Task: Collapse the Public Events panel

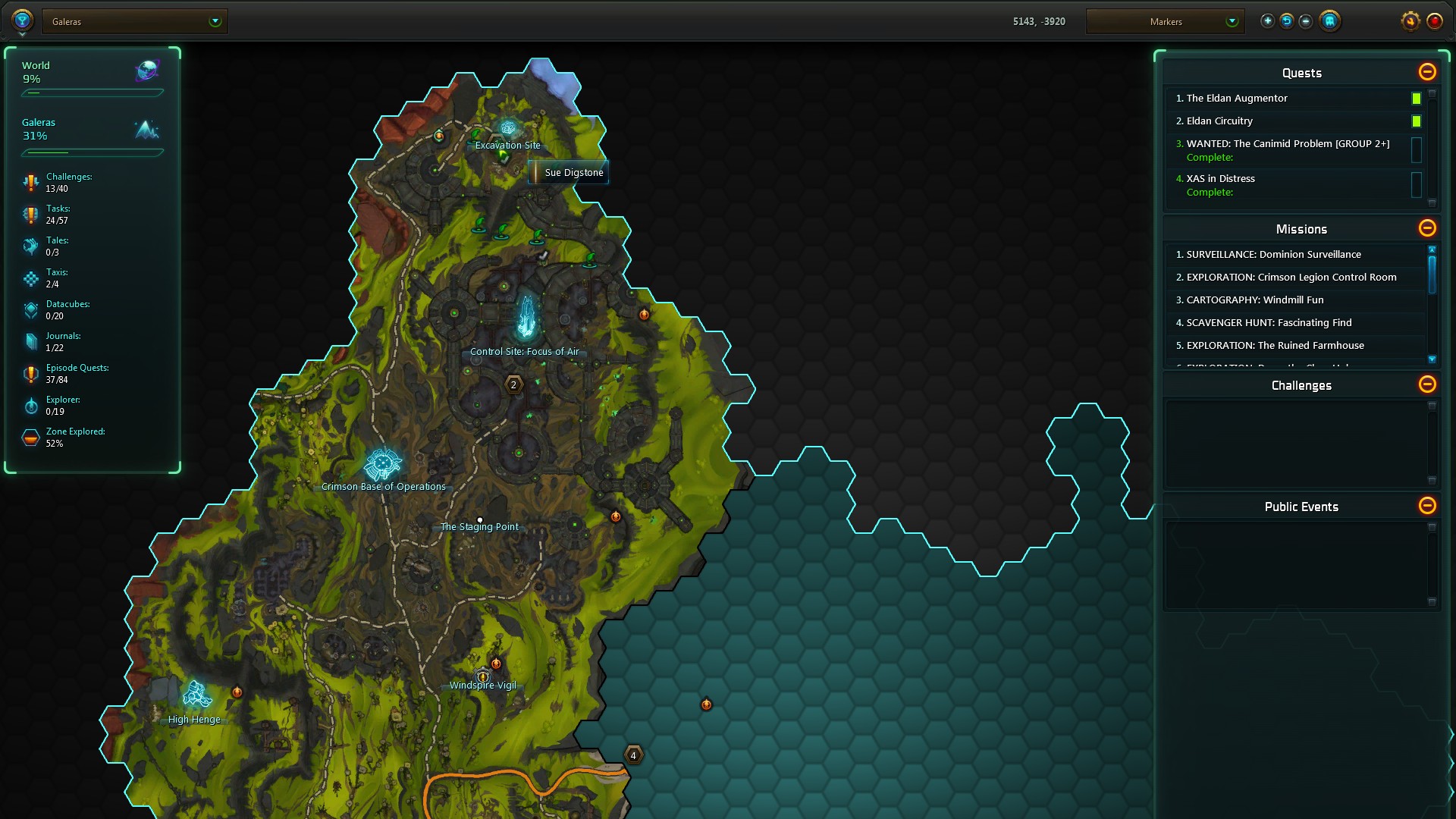Action: 1427,506
